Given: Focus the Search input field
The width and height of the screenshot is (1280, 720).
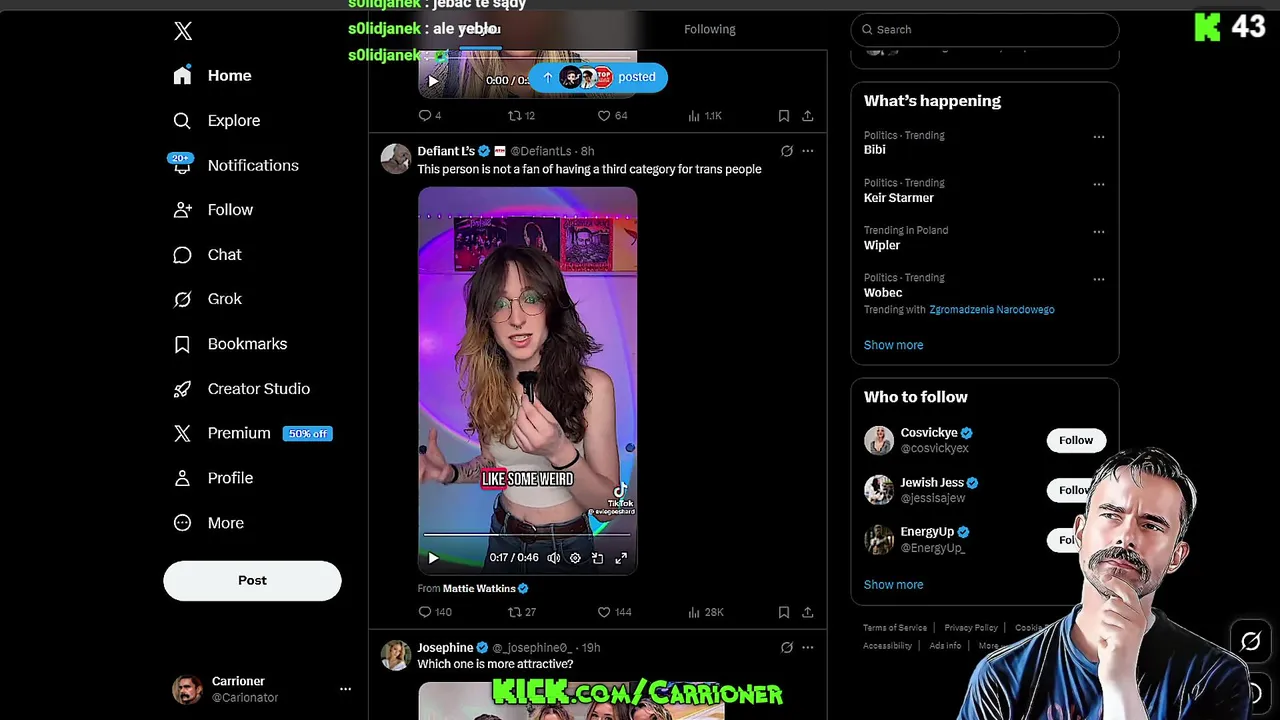Looking at the screenshot, I should tap(985, 29).
